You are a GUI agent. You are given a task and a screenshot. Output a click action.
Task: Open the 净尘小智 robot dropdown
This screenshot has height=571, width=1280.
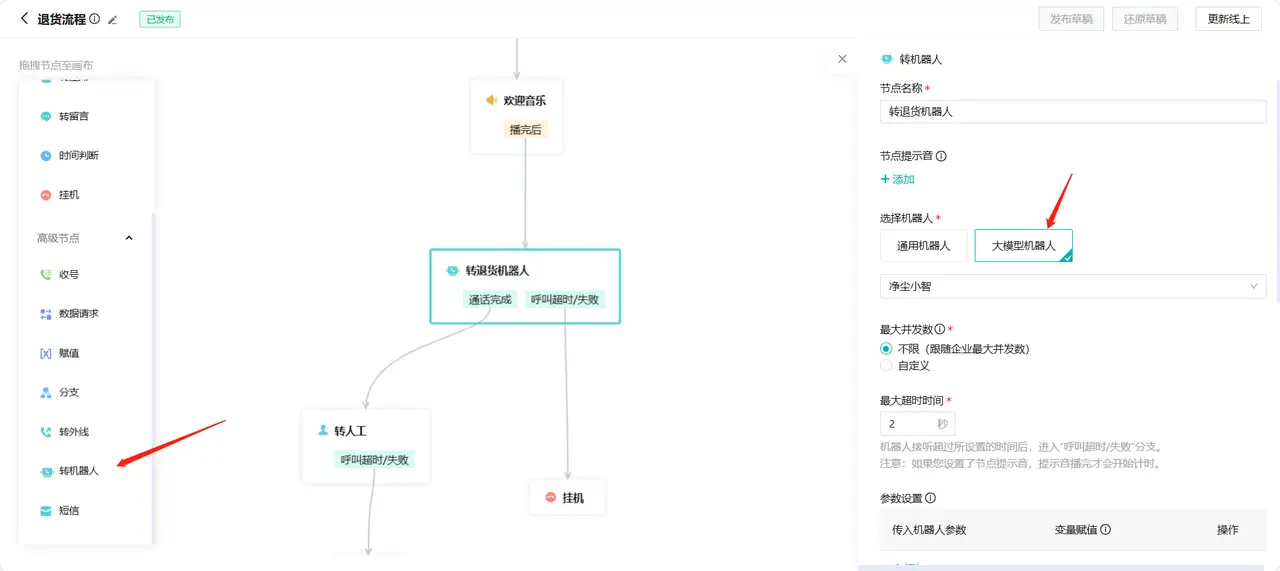point(1073,286)
